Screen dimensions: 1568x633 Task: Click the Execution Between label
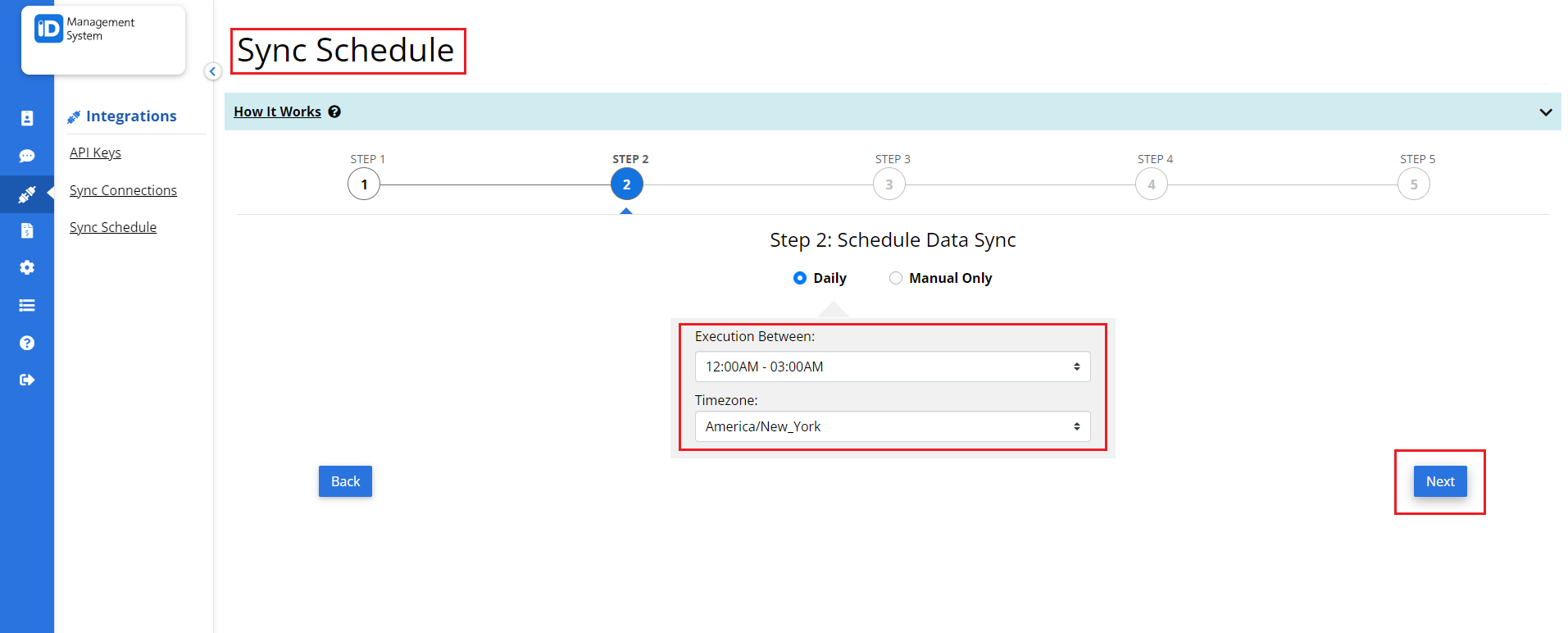coord(755,336)
